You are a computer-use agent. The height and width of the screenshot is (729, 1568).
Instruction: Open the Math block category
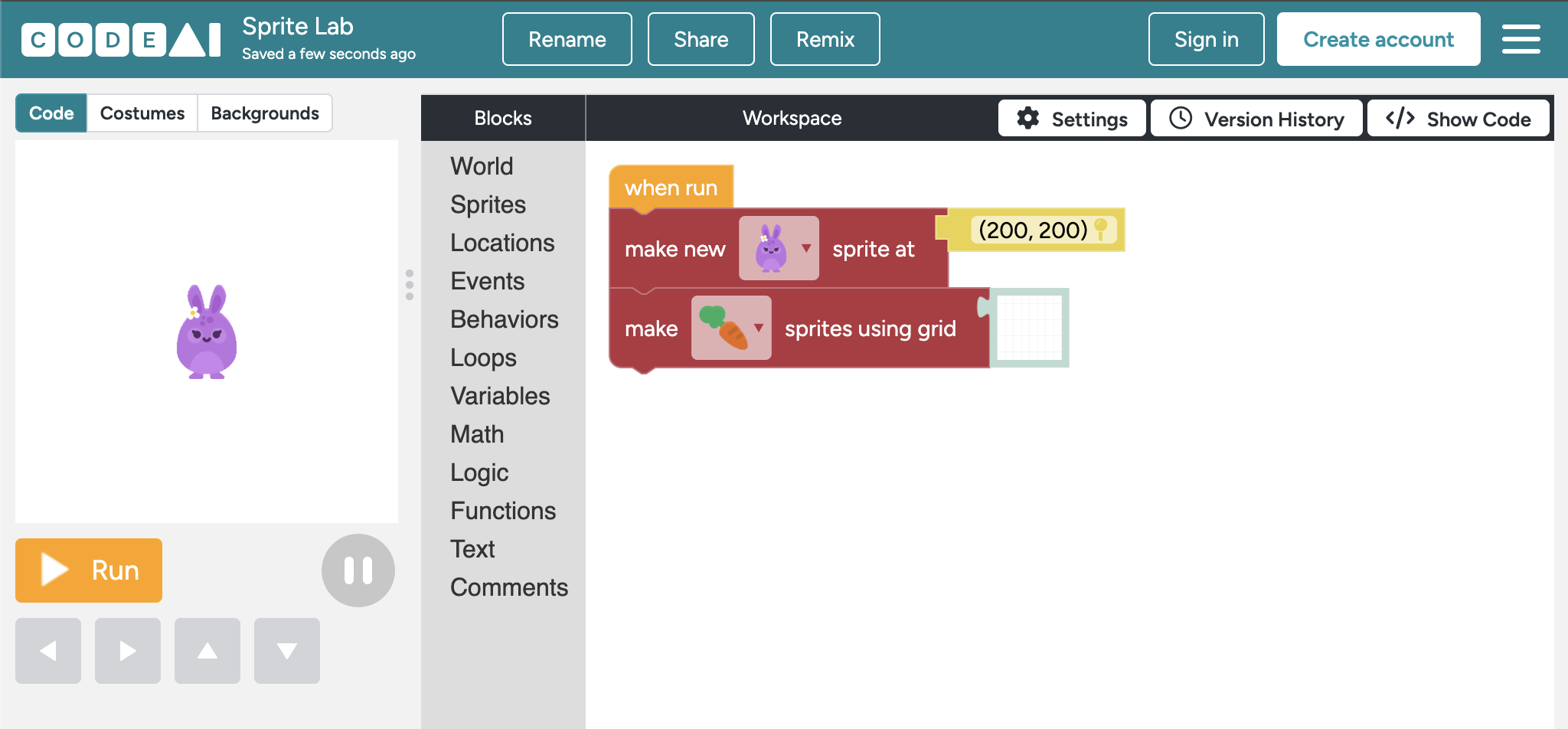point(477,434)
